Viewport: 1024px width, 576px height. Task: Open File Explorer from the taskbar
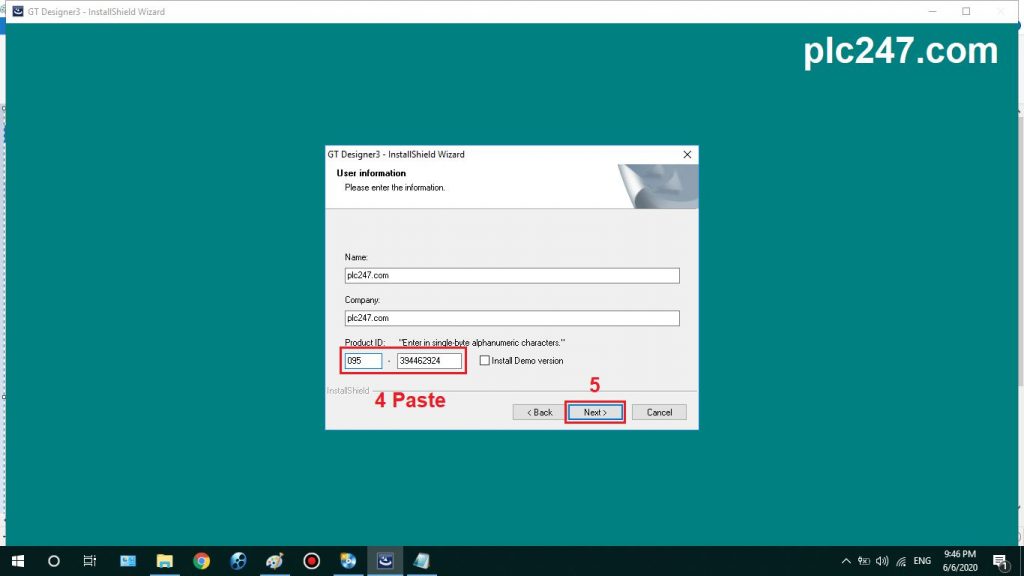click(x=165, y=561)
